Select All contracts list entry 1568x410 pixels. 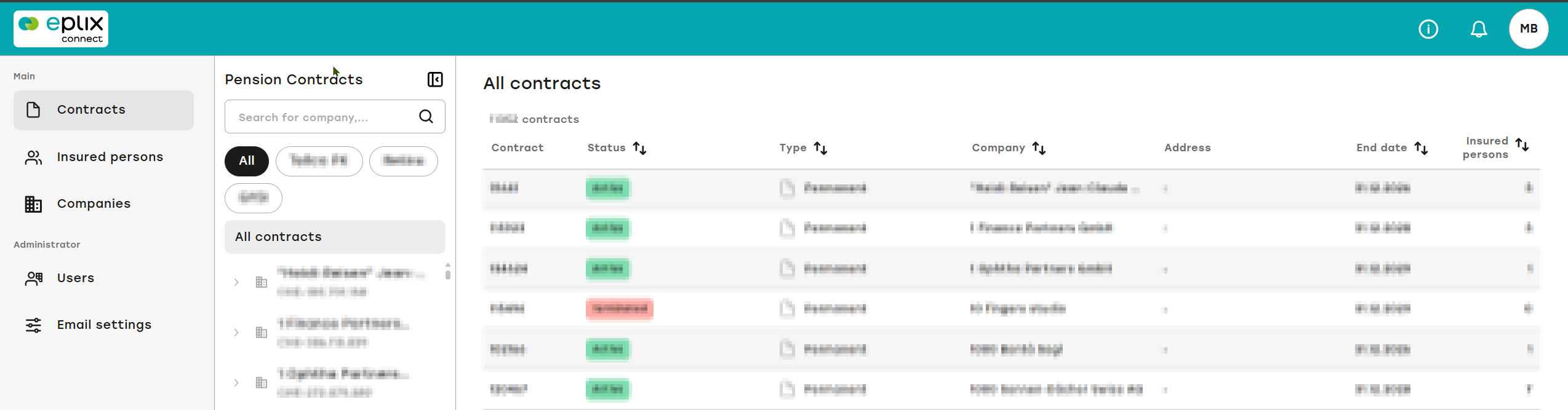click(x=335, y=237)
